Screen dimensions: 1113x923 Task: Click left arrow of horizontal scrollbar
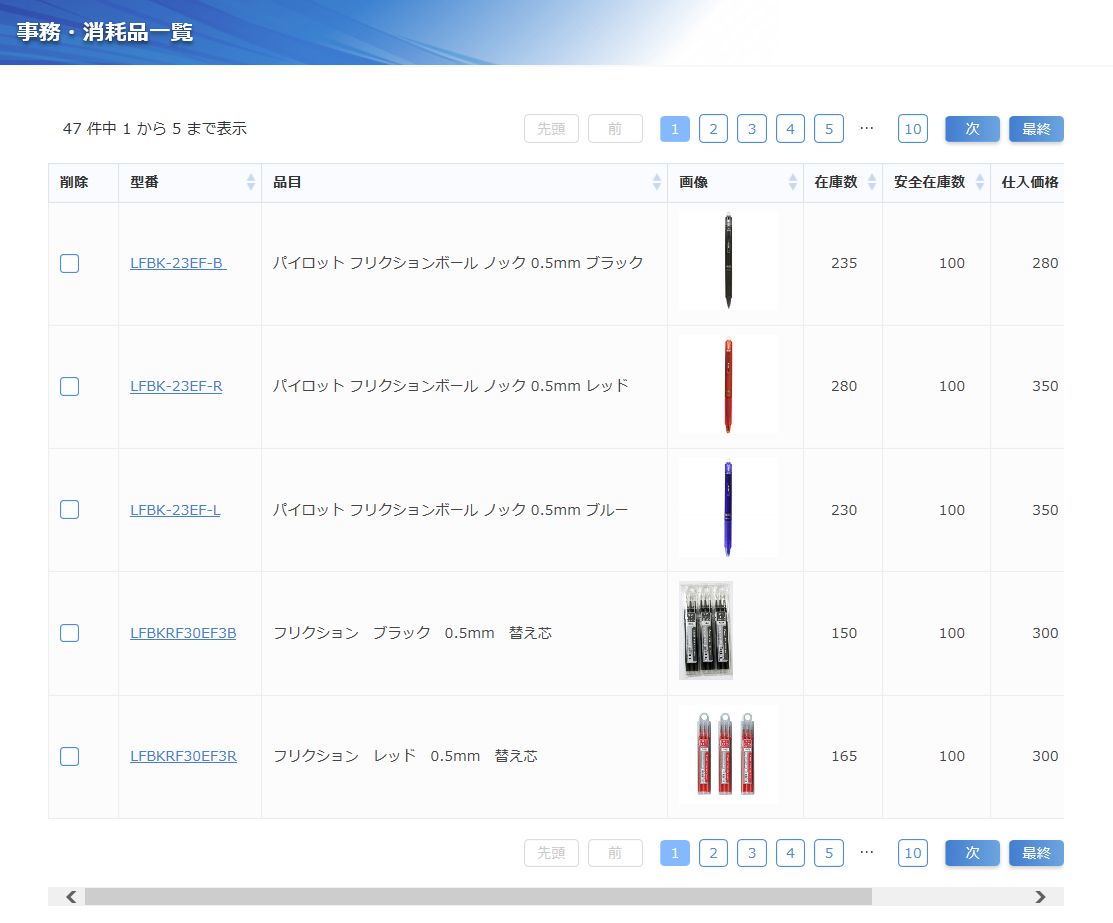pyautogui.click(x=71, y=897)
